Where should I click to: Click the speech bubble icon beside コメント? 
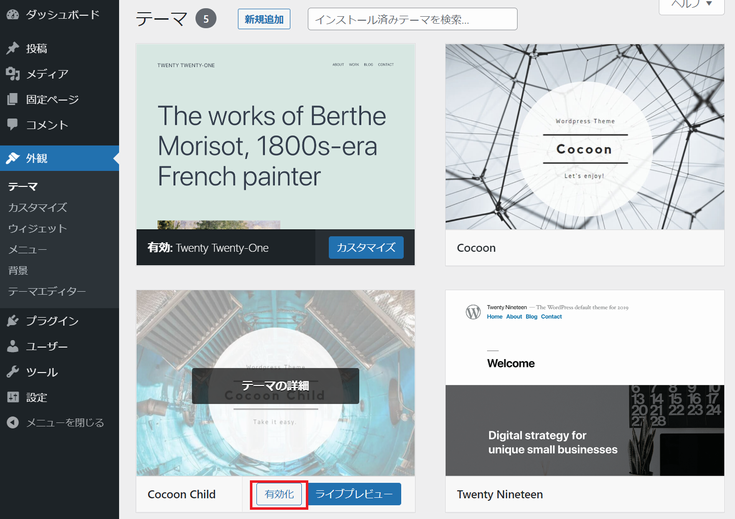(x=12, y=125)
